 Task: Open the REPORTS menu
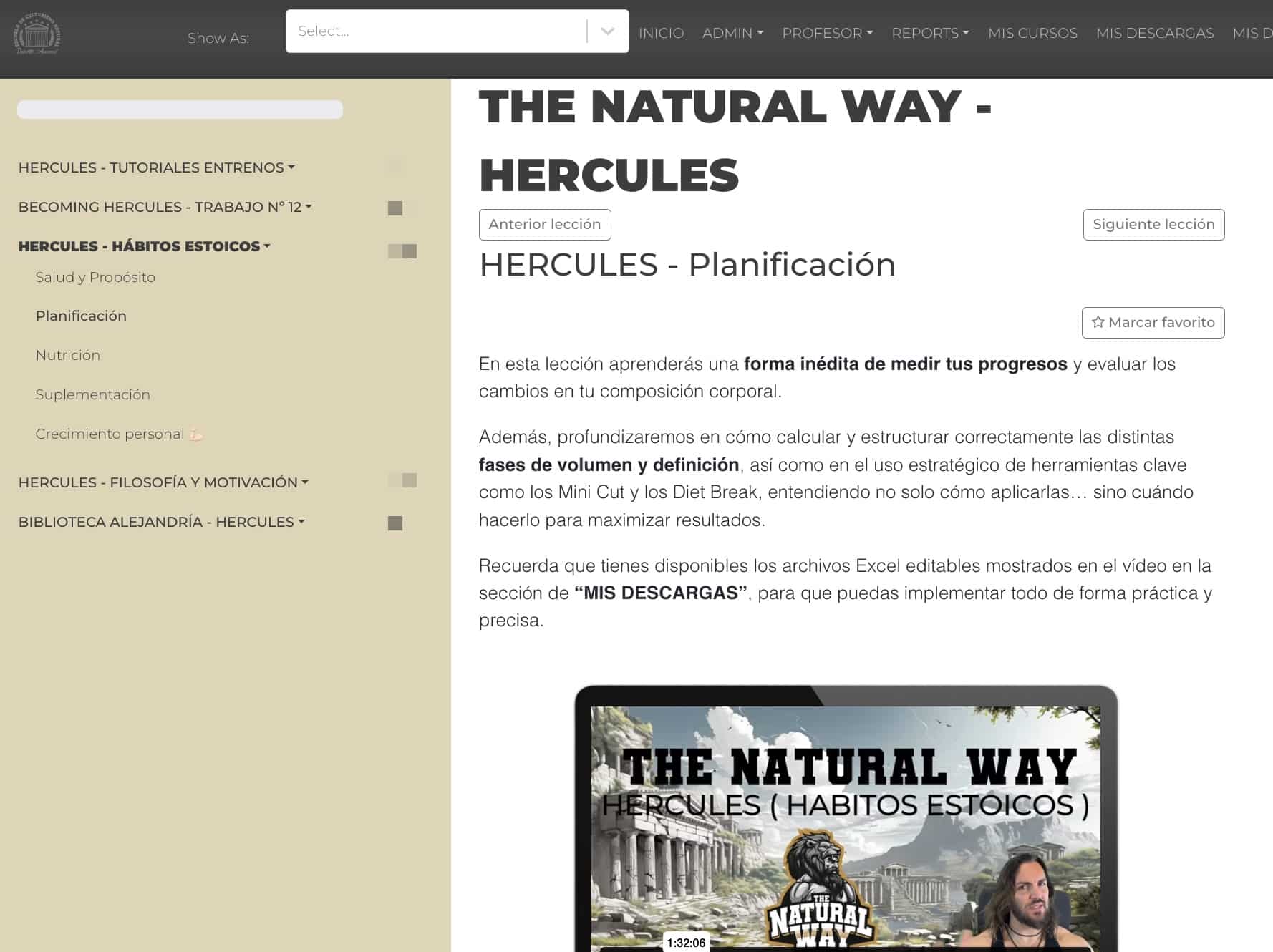pos(930,33)
